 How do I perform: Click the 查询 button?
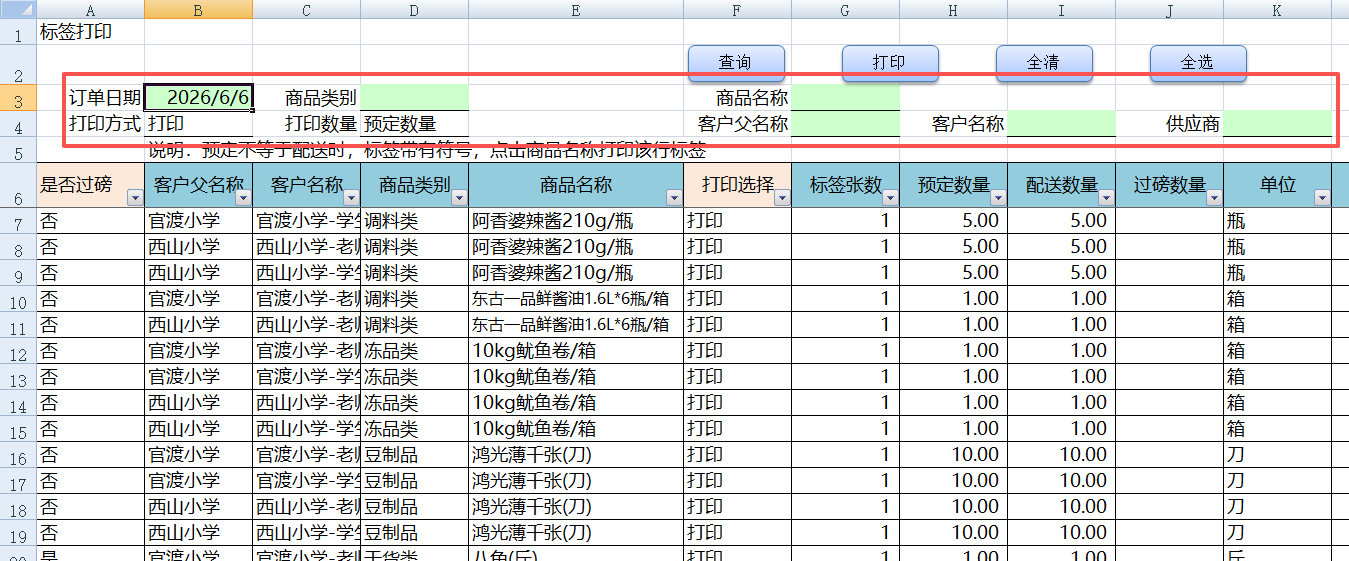click(736, 62)
